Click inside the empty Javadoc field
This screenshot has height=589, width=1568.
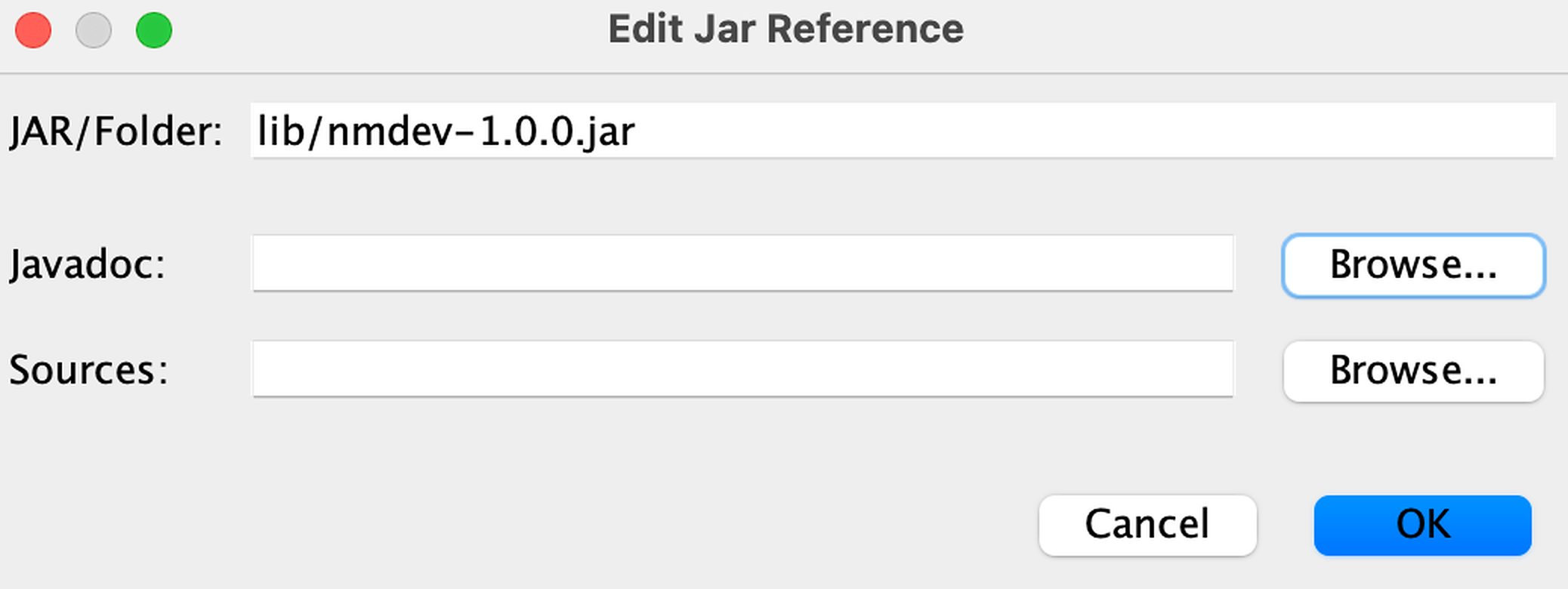pyautogui.click(x=742, y=264)
